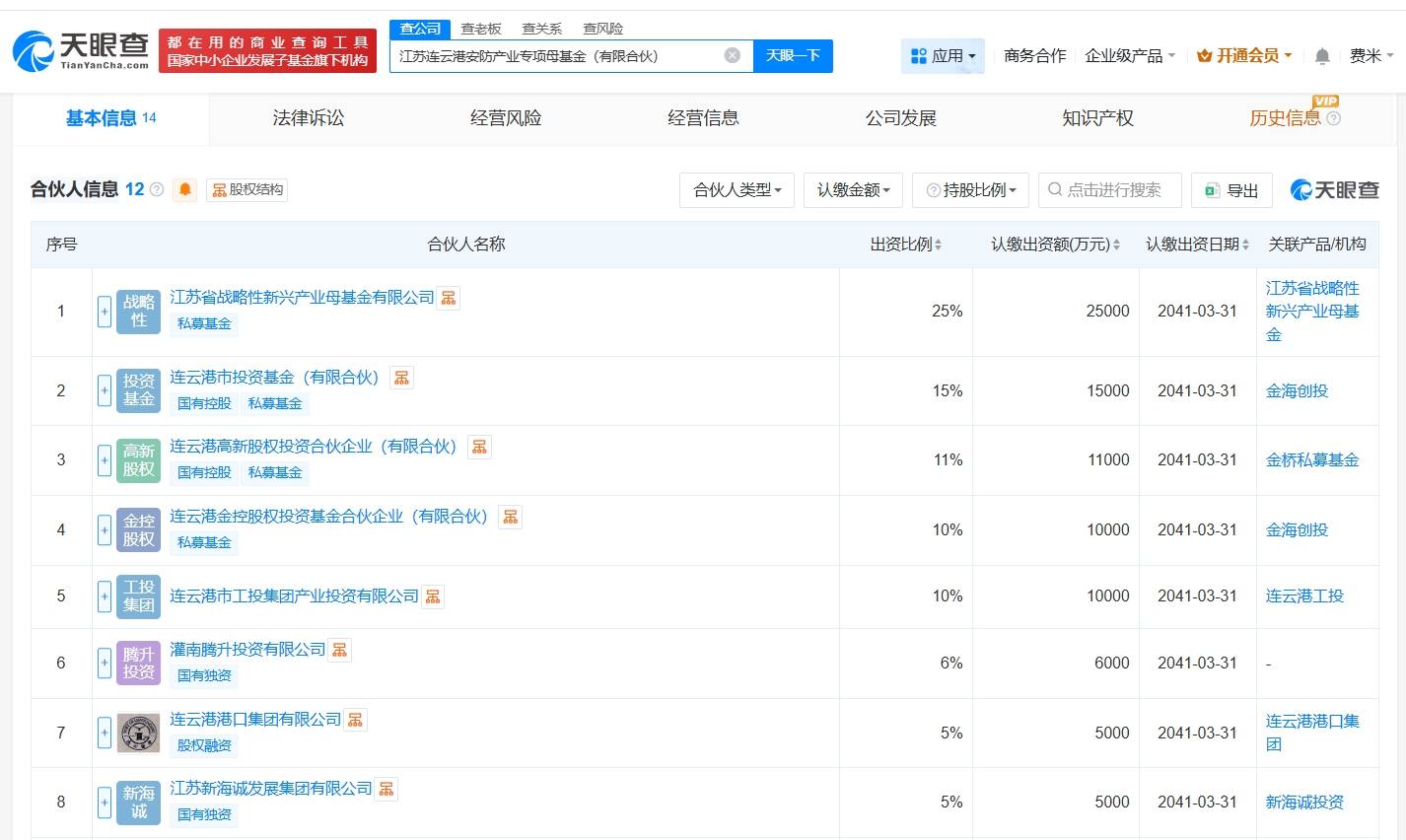The height and width of the screenshot is (840, 1406).
Task: Click the orange alert bell beside 合伙人信息
Action: (184, 189)
